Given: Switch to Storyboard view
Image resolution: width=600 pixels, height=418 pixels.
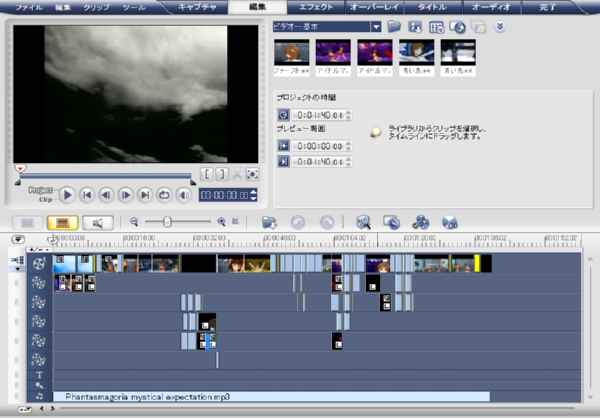Looking at the screenshot, I should (x=27, y=223).
